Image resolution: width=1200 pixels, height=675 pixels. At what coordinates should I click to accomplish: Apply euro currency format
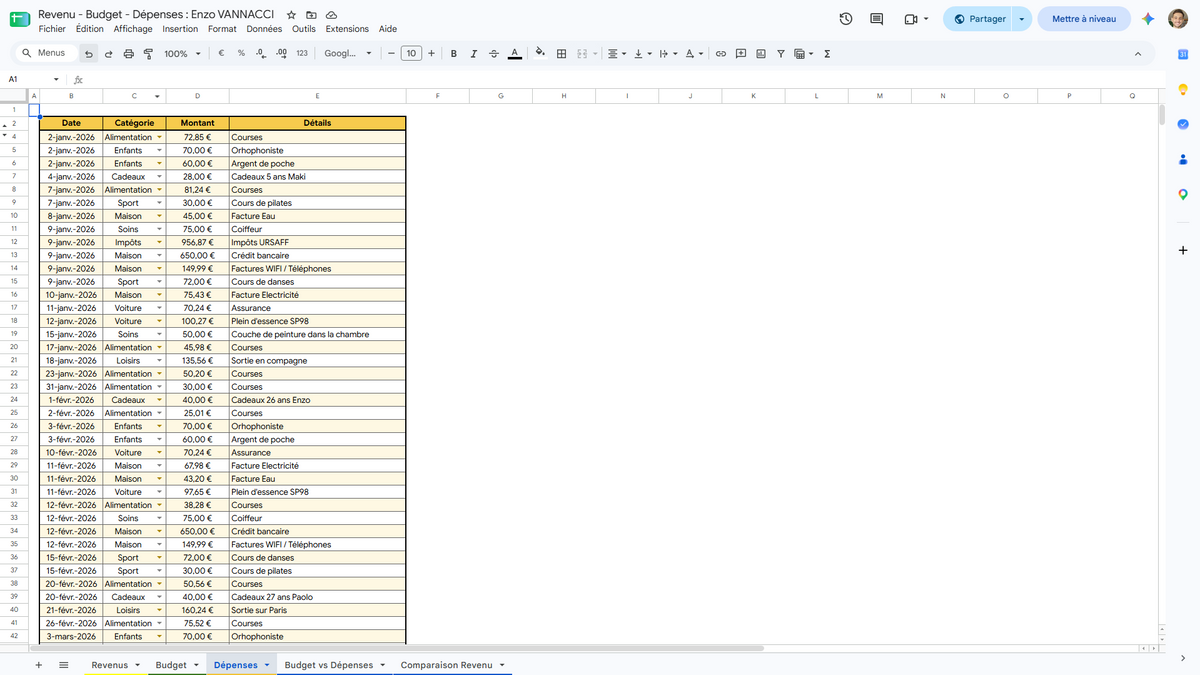(221, 54)
